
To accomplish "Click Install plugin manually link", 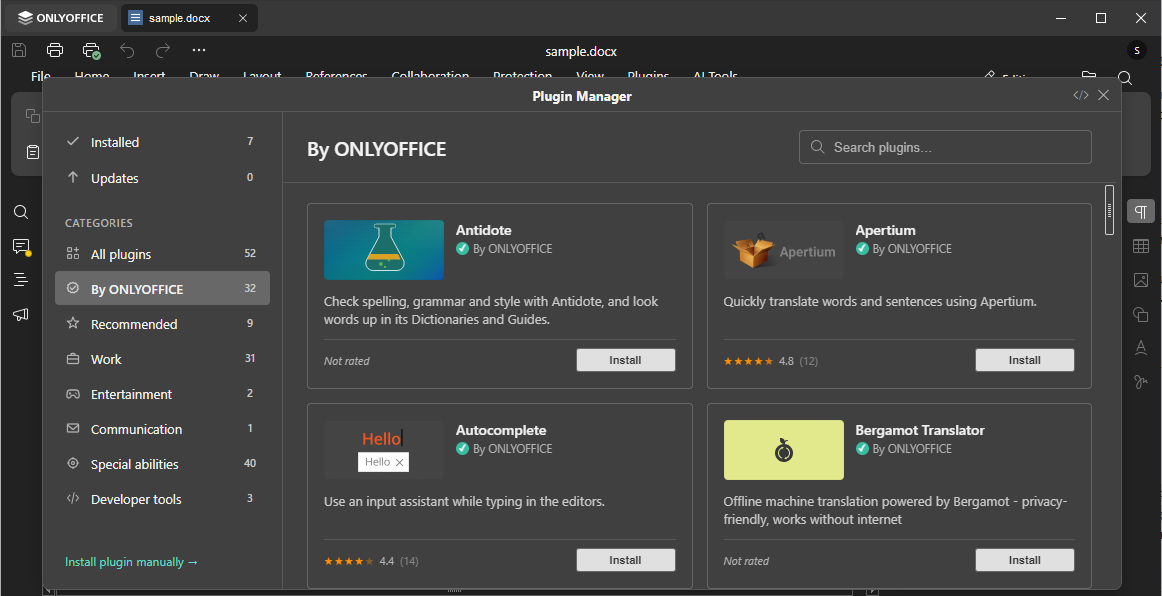I will pos(131,562).
